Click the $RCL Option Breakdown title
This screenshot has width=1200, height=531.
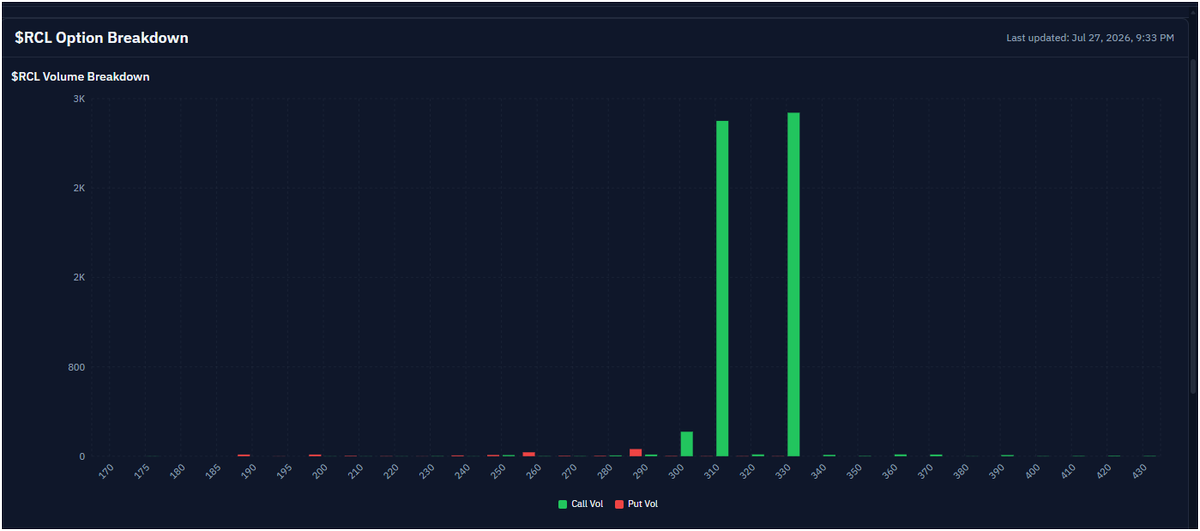pyautogui.click(x=101, y=37)
